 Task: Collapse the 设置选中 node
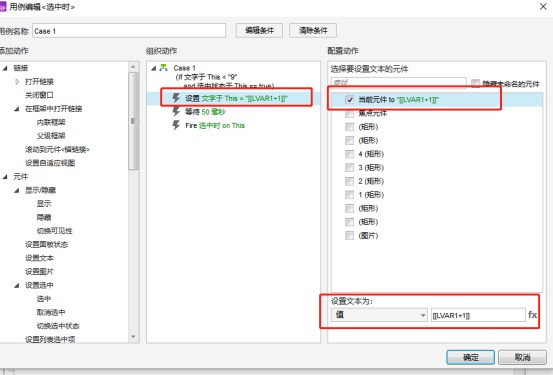(17, 285)
